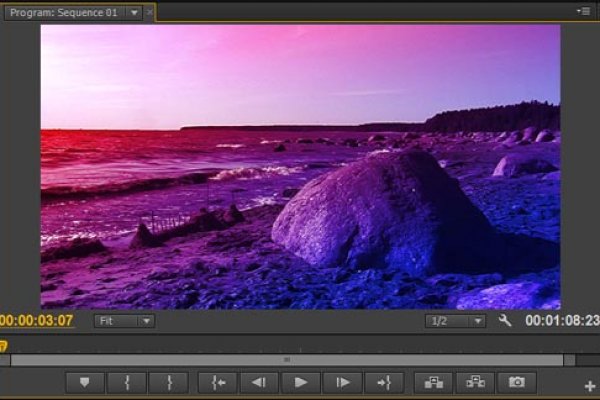Click the Lift button
The image size is (600, 400).
point(433,382)
